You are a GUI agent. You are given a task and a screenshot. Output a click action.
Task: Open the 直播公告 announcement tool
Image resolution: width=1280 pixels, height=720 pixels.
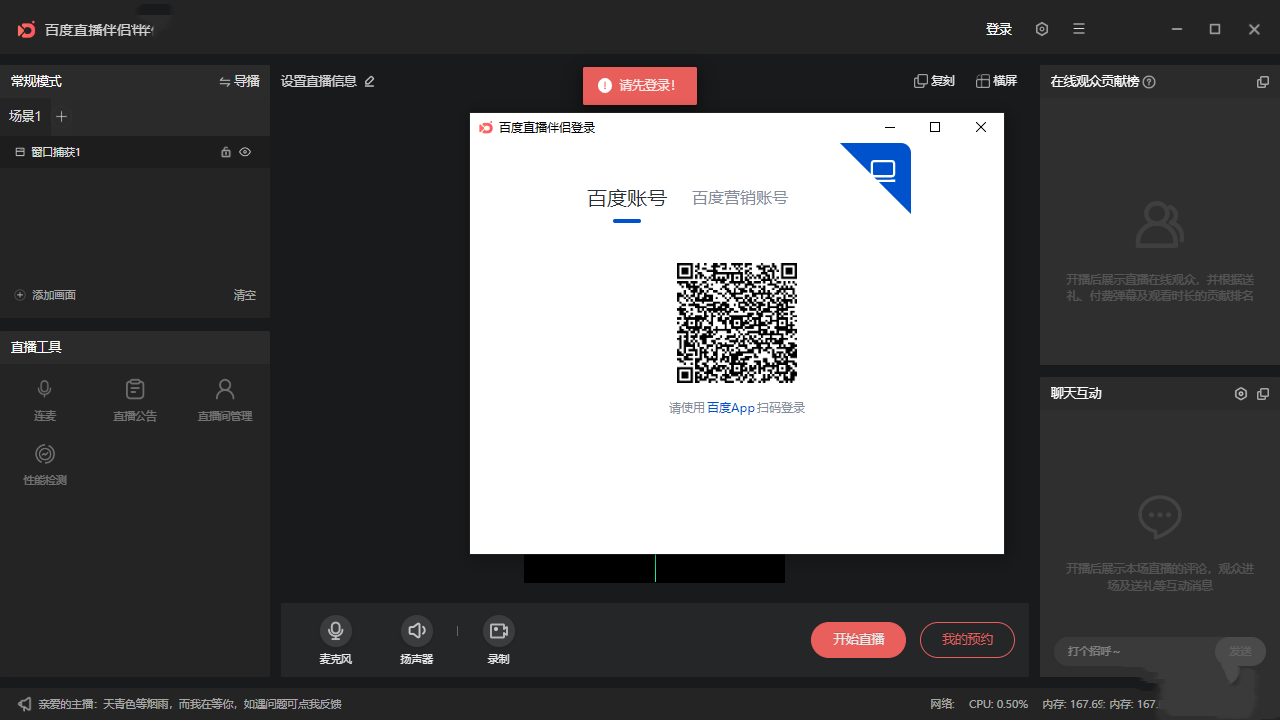pyautogui.click(x=135, y=390)
